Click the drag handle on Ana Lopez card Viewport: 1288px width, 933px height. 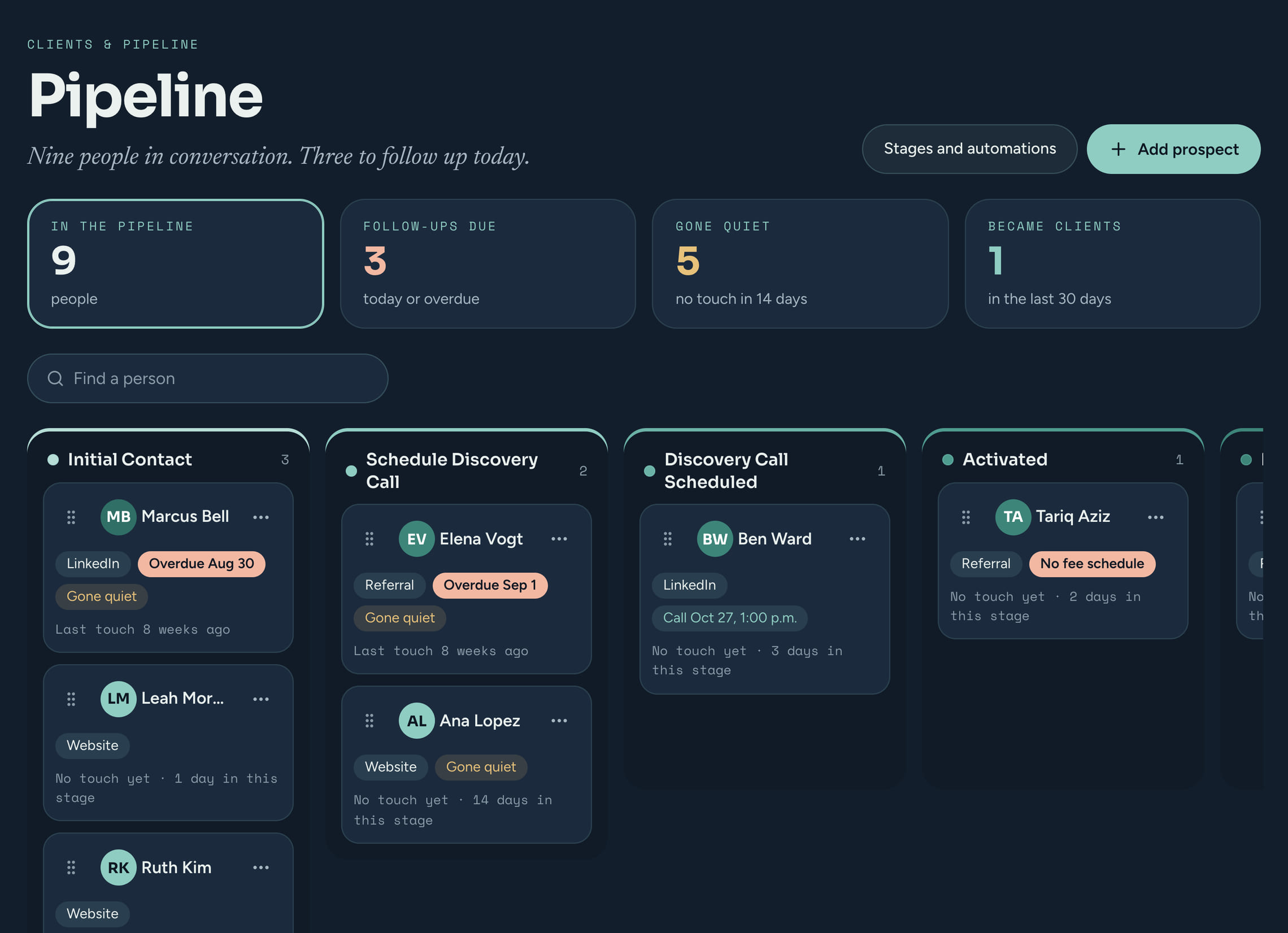pos(369,720)
